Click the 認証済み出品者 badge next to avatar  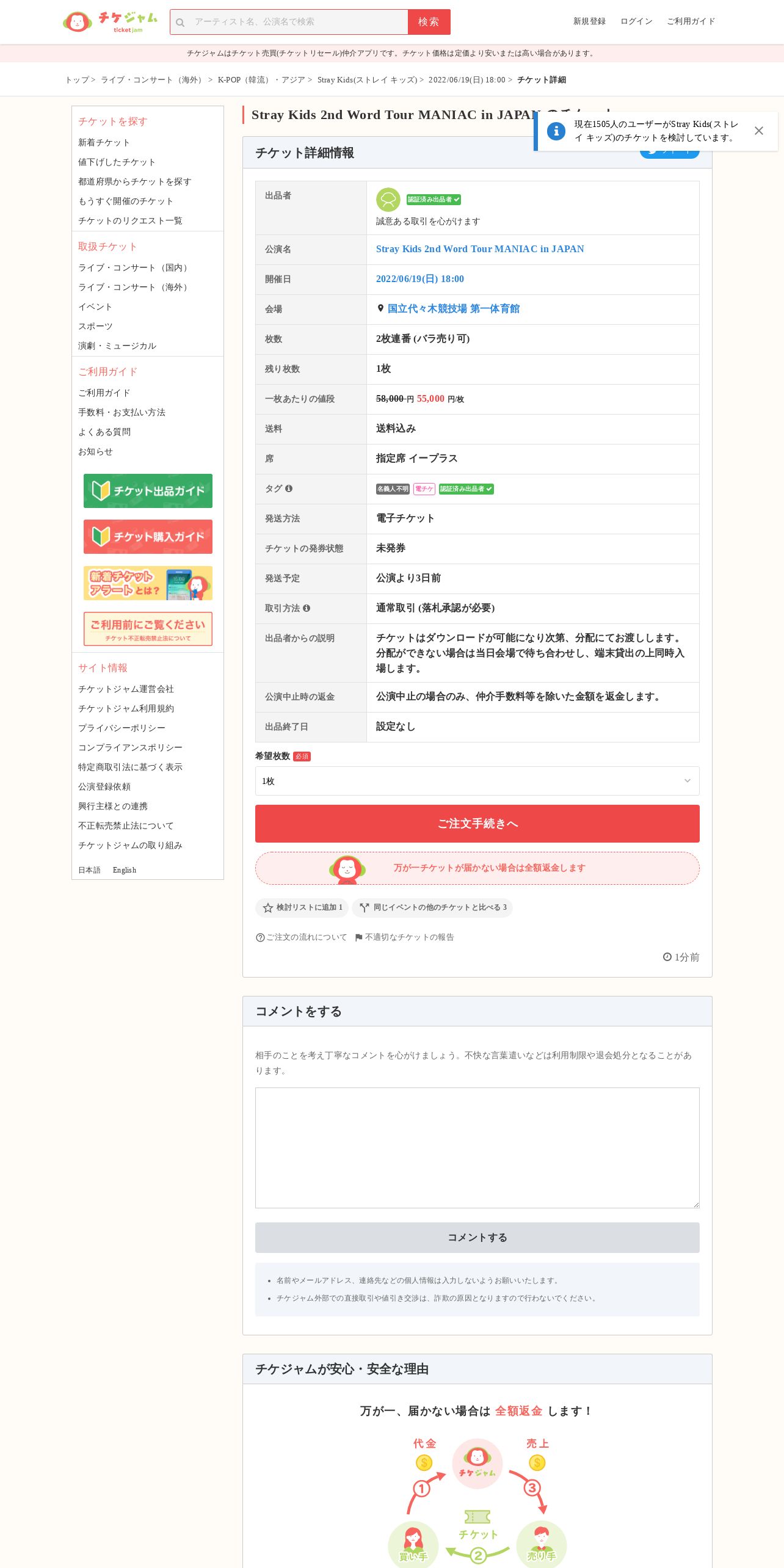pos(434,200)
